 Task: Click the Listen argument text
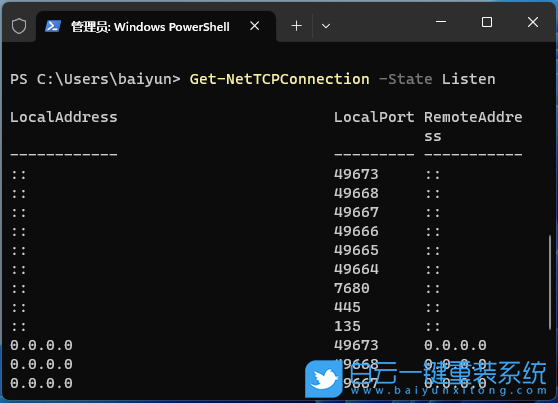[468, 79]
